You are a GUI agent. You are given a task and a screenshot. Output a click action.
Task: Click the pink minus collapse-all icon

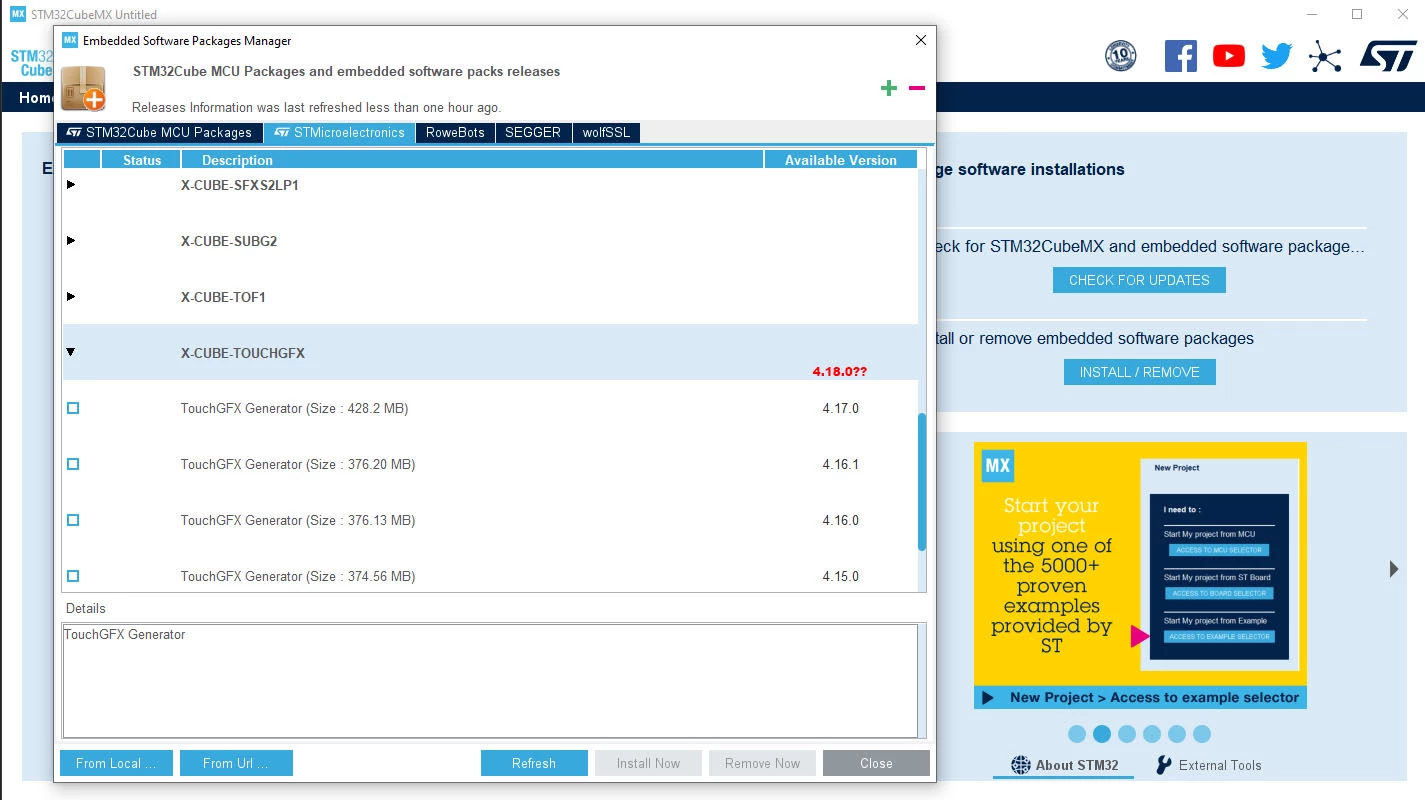(x=916, y=88)
